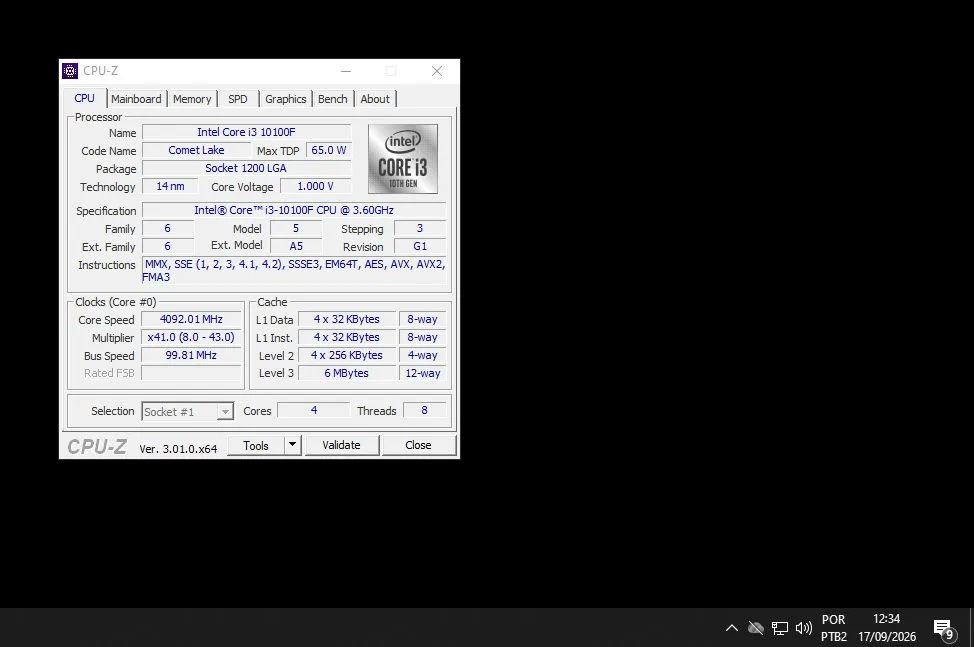Click the Threads value 8

[x=424, y=410]
